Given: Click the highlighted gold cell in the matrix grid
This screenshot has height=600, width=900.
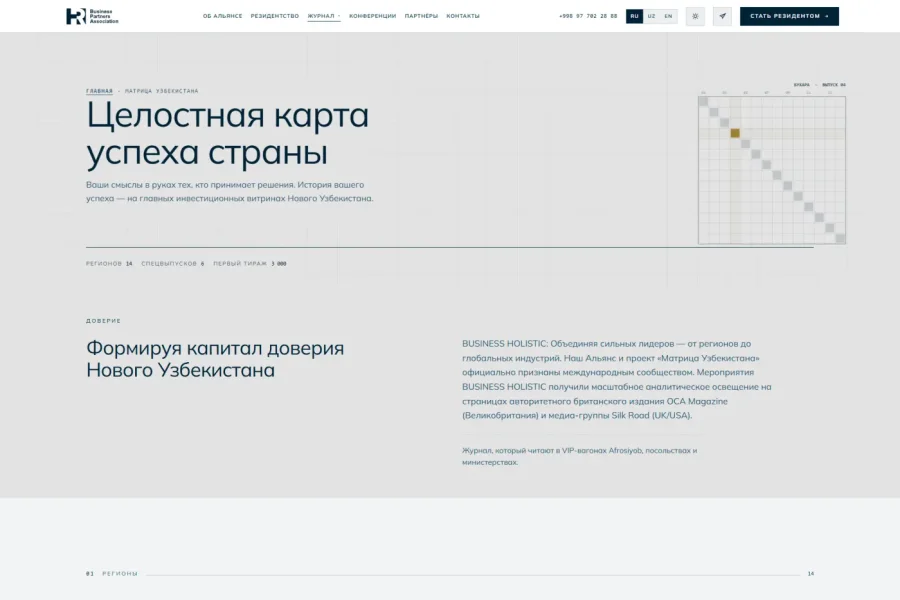Looking at the screenshot, I should click(x=735, y=133).
